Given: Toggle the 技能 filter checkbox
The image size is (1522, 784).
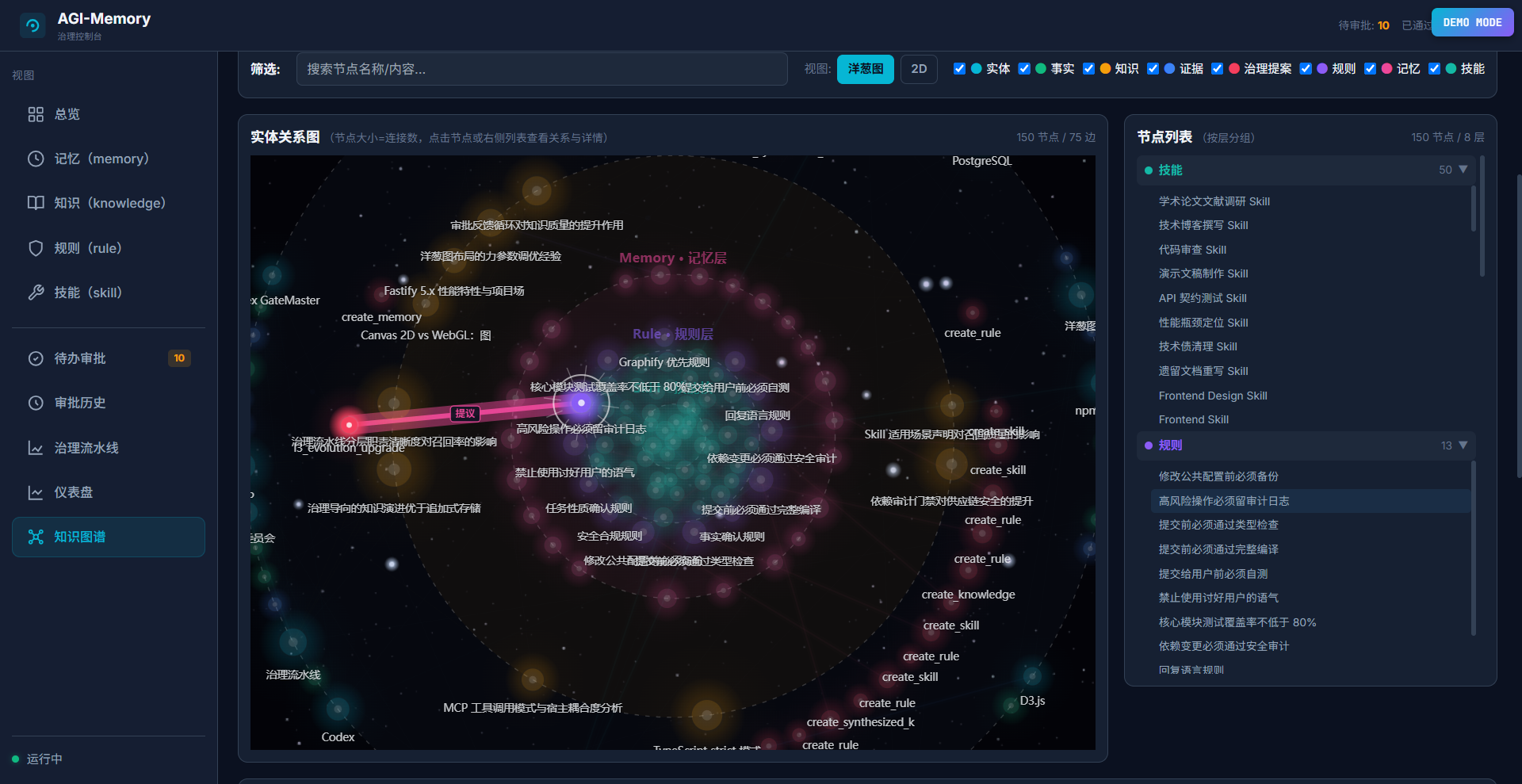Looking at the screenshot, I should pos(1434,68).
